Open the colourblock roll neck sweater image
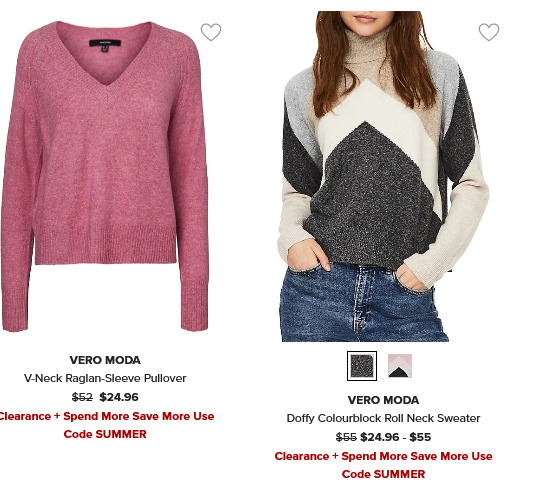Image resolution: width=546 pixels, height=483 pixels. (x=383, y=176)
